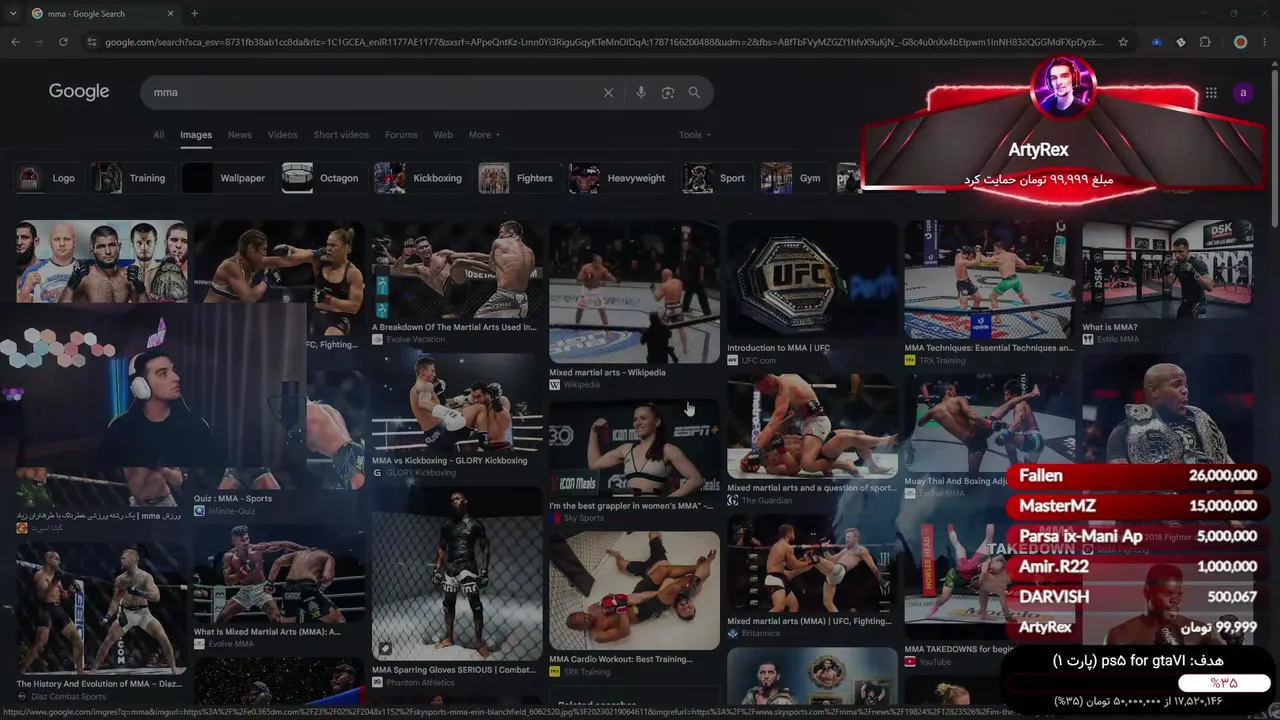
Task: Filter images by the Wallpaper chip
Action: click(x=226, y=178)
